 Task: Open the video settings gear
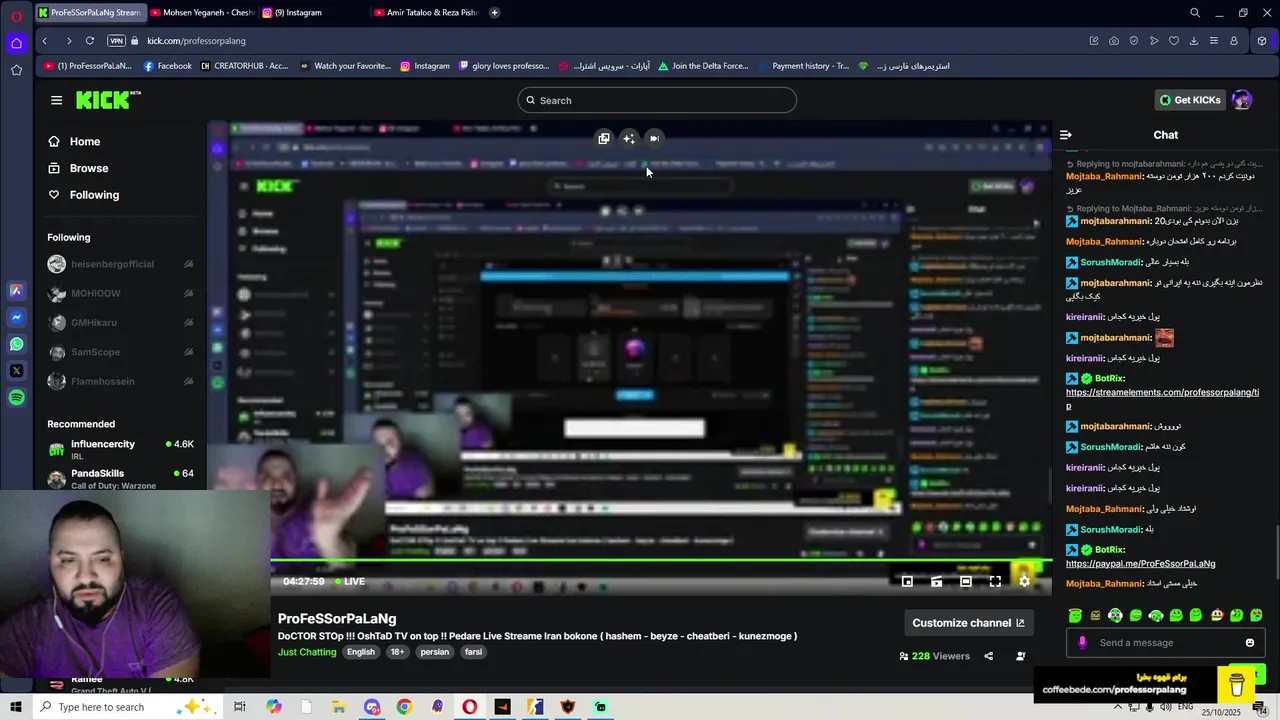1024,581
